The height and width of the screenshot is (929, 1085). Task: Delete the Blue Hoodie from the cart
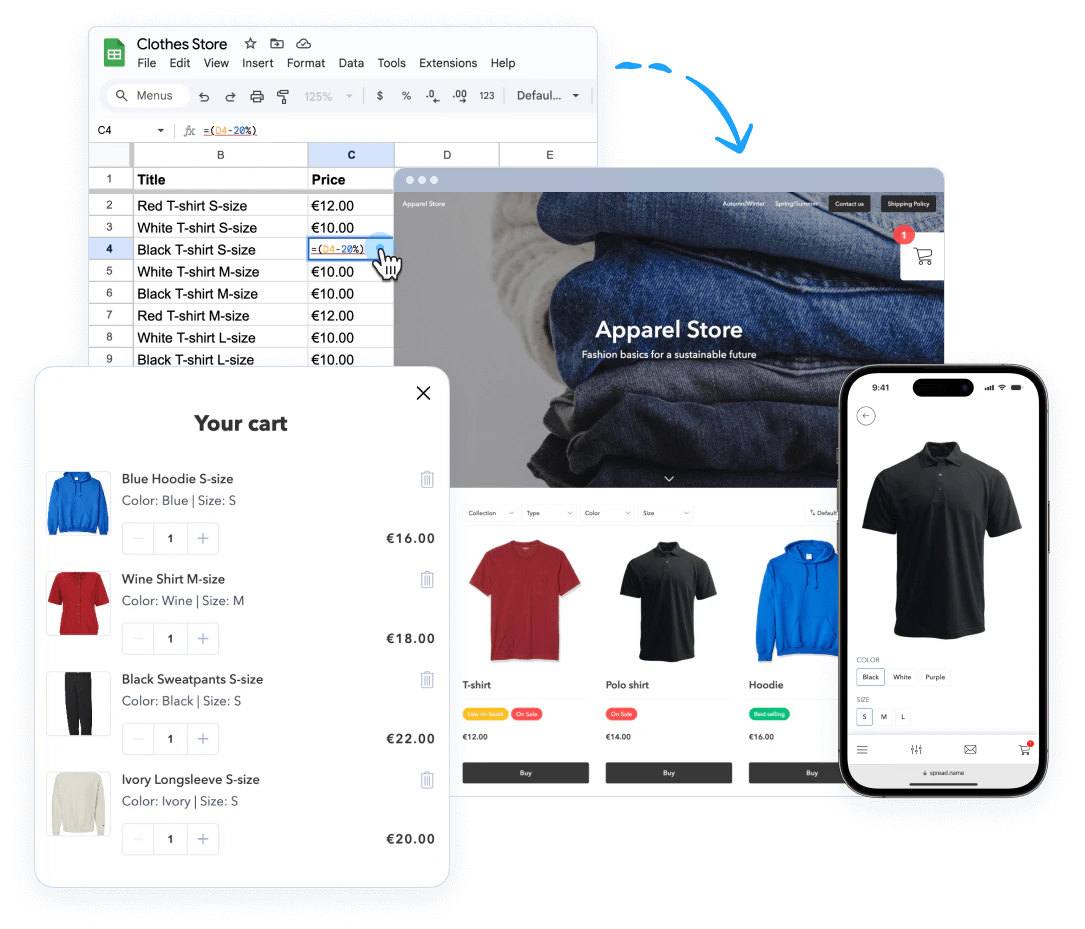(427, 479)
